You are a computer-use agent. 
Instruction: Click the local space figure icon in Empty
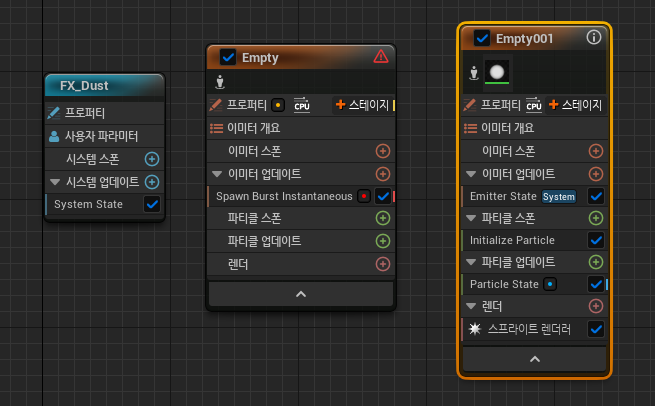tap(220, 82)
